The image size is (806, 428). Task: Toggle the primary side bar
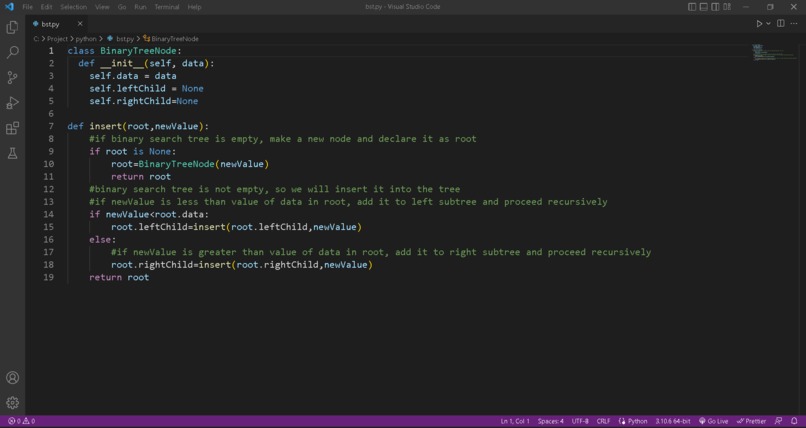click(692, 7)
